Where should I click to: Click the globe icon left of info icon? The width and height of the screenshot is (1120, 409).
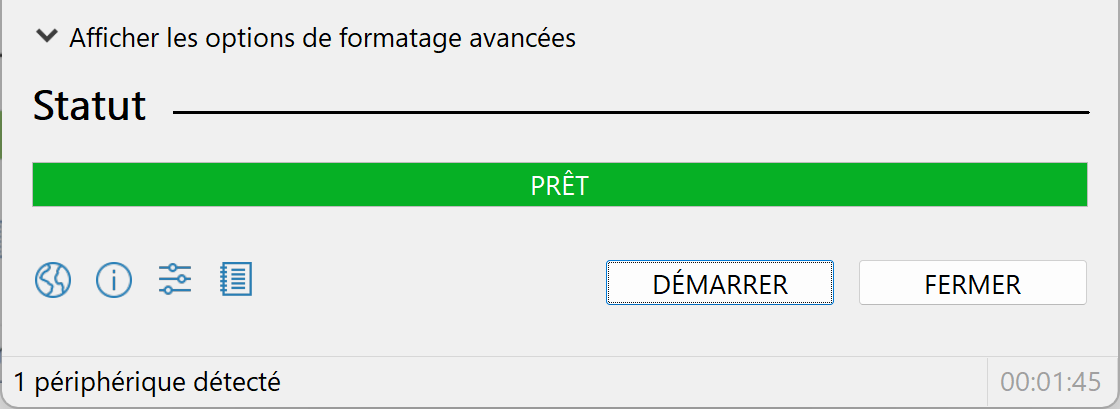click(53, 281)
